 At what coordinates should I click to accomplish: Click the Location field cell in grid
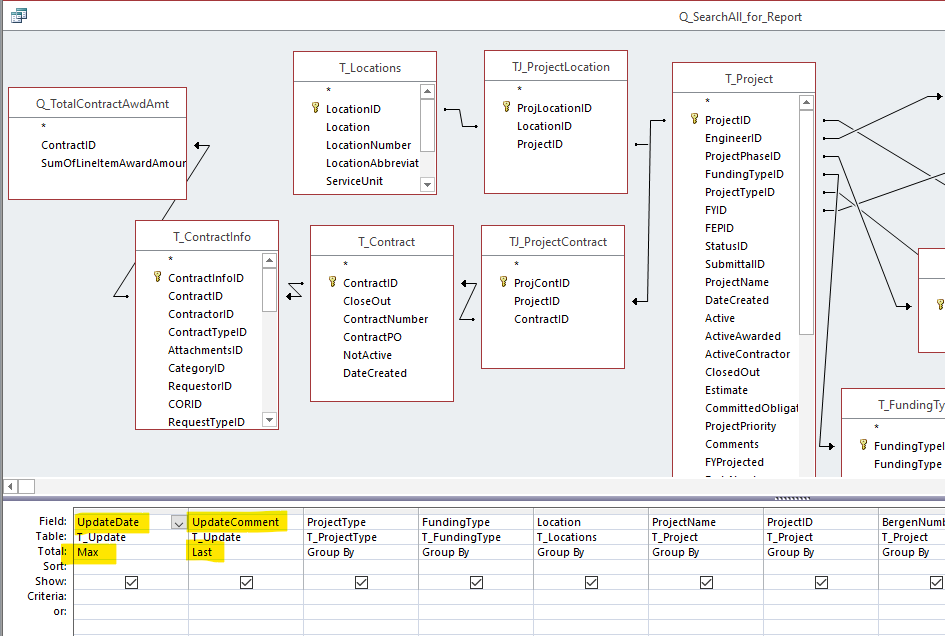click(x=591, y=522)
